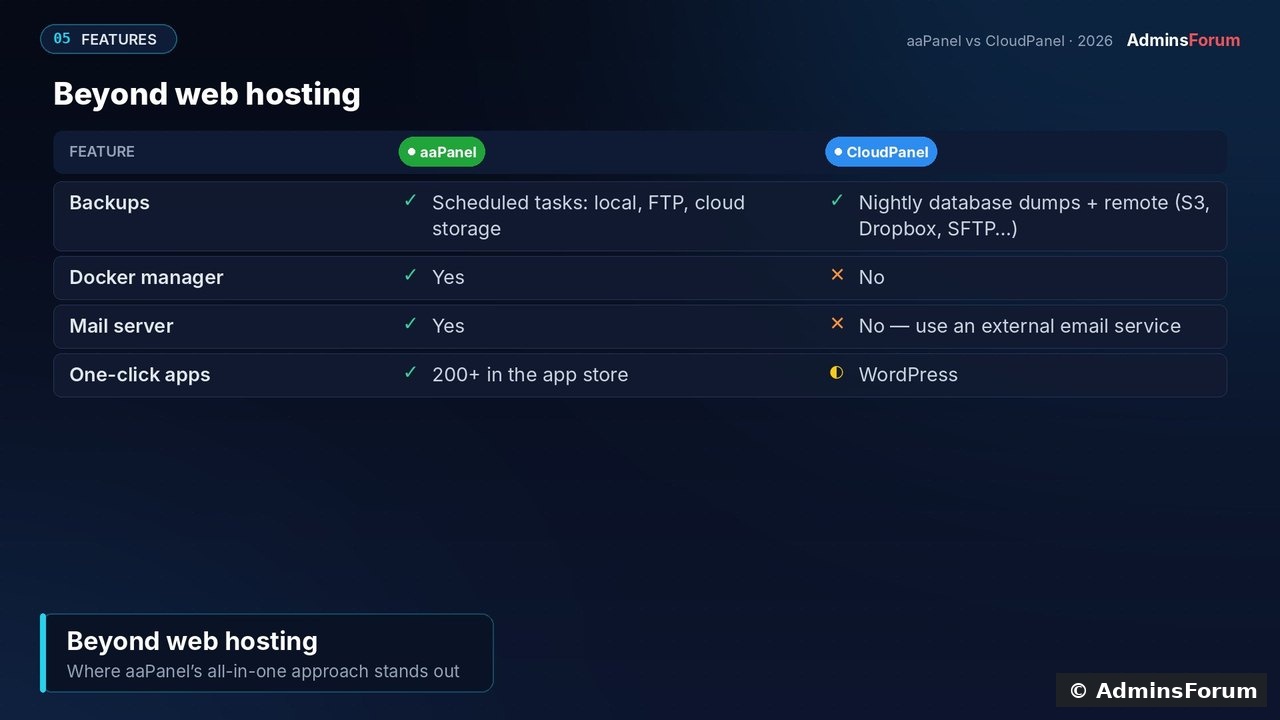Click the orange X in Mail server row
The image size is (1280, 720).
[837, 324]
